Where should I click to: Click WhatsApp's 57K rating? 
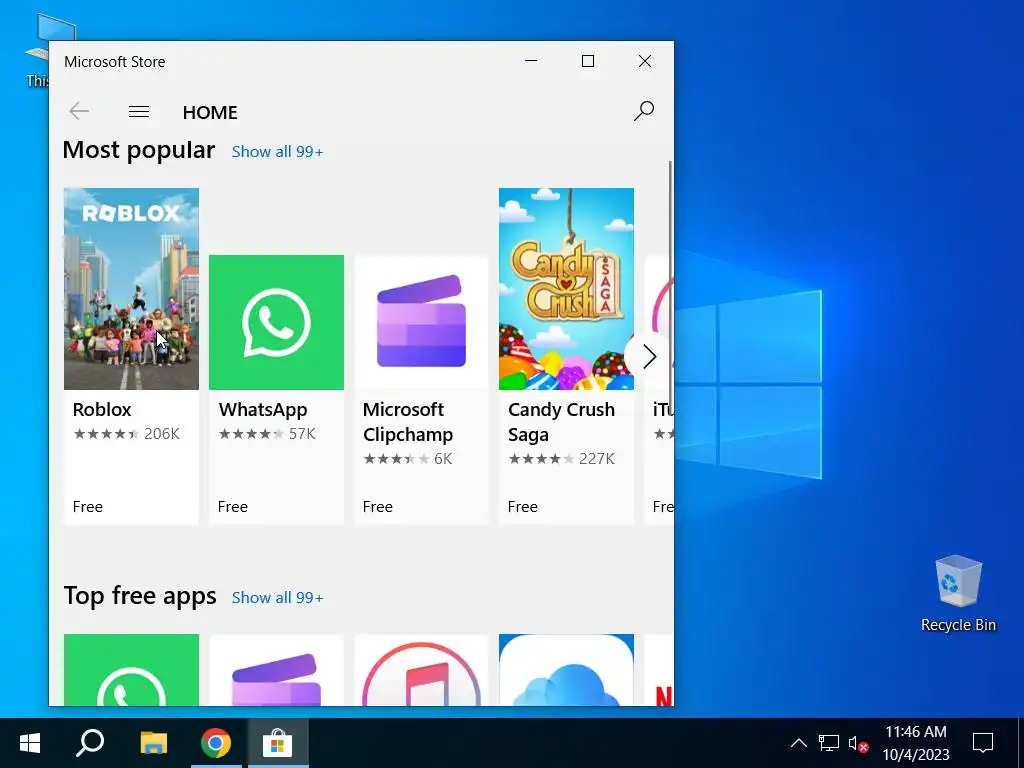click(267, 434)
